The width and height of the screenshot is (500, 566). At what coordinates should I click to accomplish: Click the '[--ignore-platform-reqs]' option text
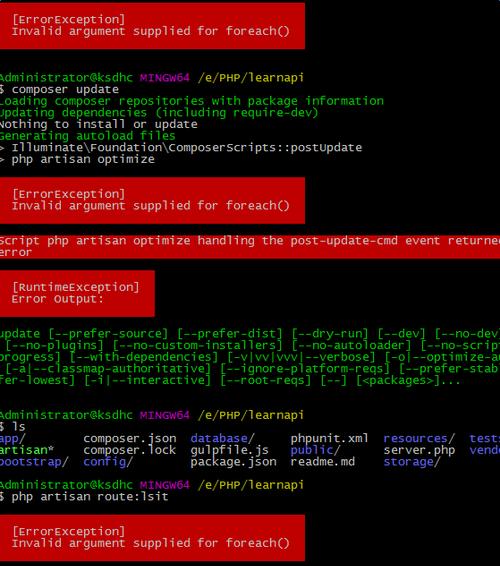[305, 369]
